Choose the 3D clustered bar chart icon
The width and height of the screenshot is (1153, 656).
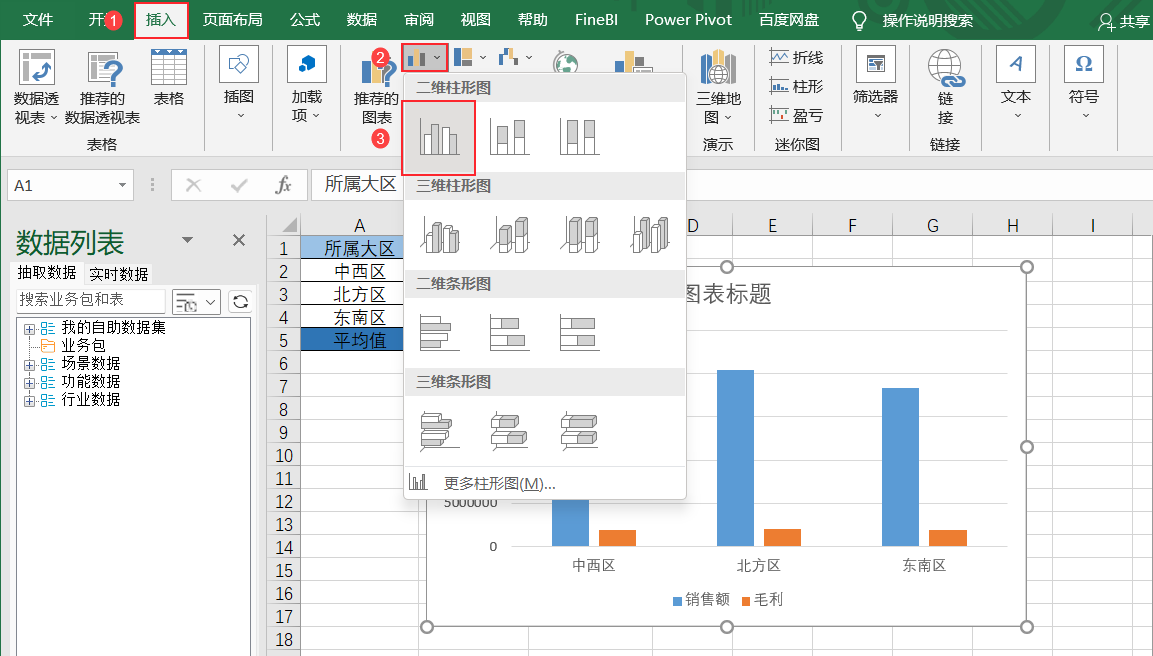(439, 430)
